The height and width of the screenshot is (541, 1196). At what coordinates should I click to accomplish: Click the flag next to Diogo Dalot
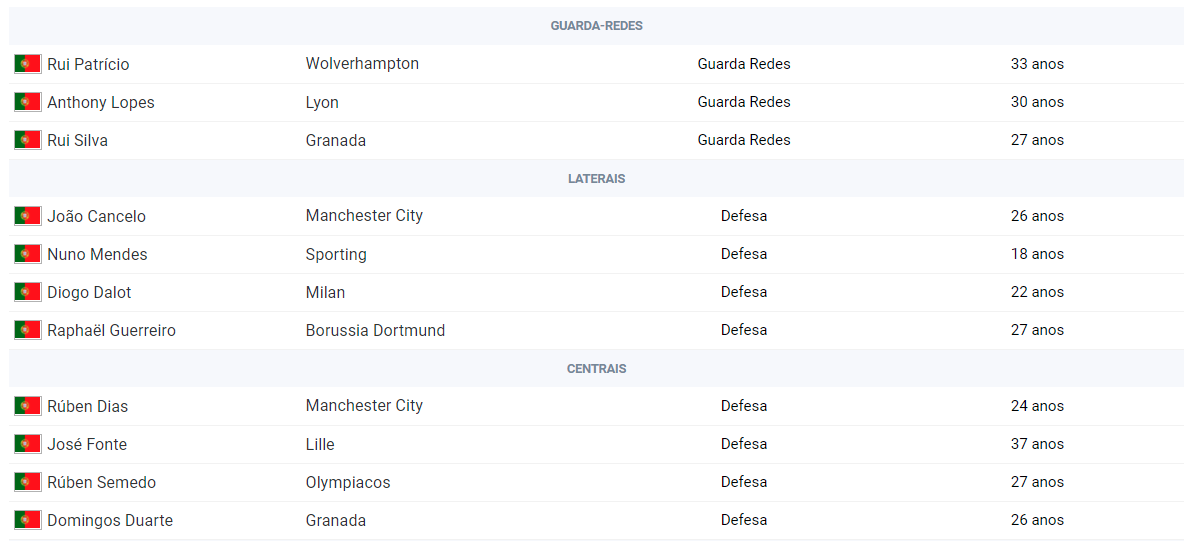(27, 292)
